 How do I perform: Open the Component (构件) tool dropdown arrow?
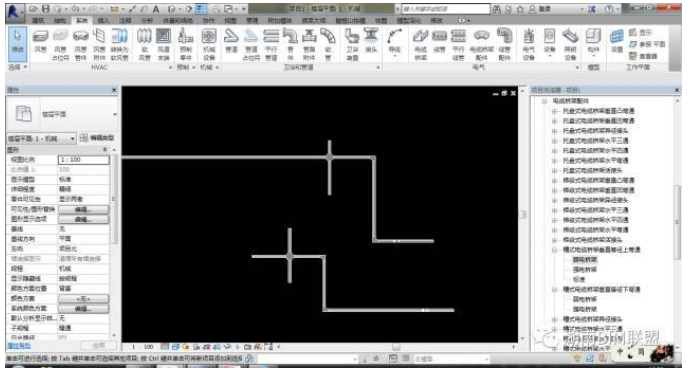(594, 56)
